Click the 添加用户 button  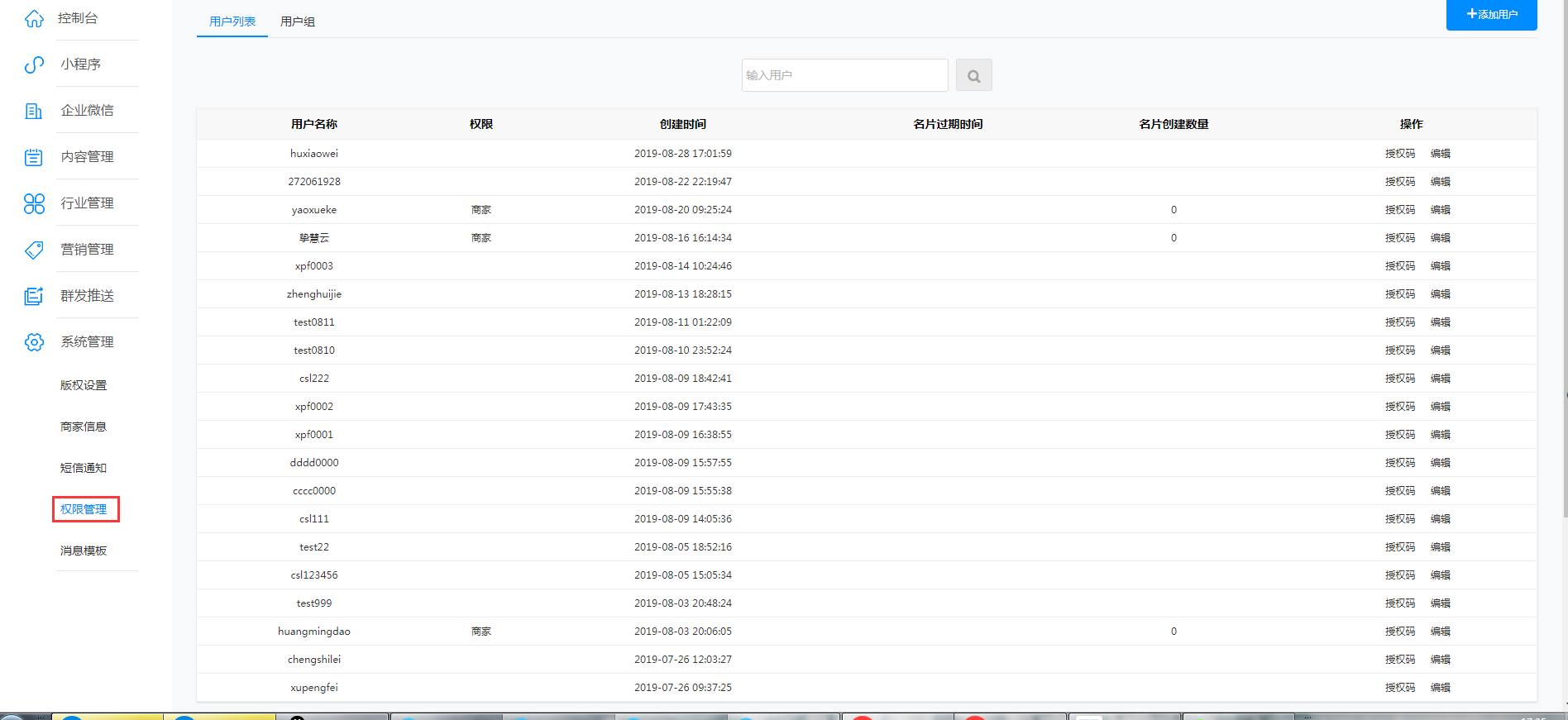point(1491,14)
